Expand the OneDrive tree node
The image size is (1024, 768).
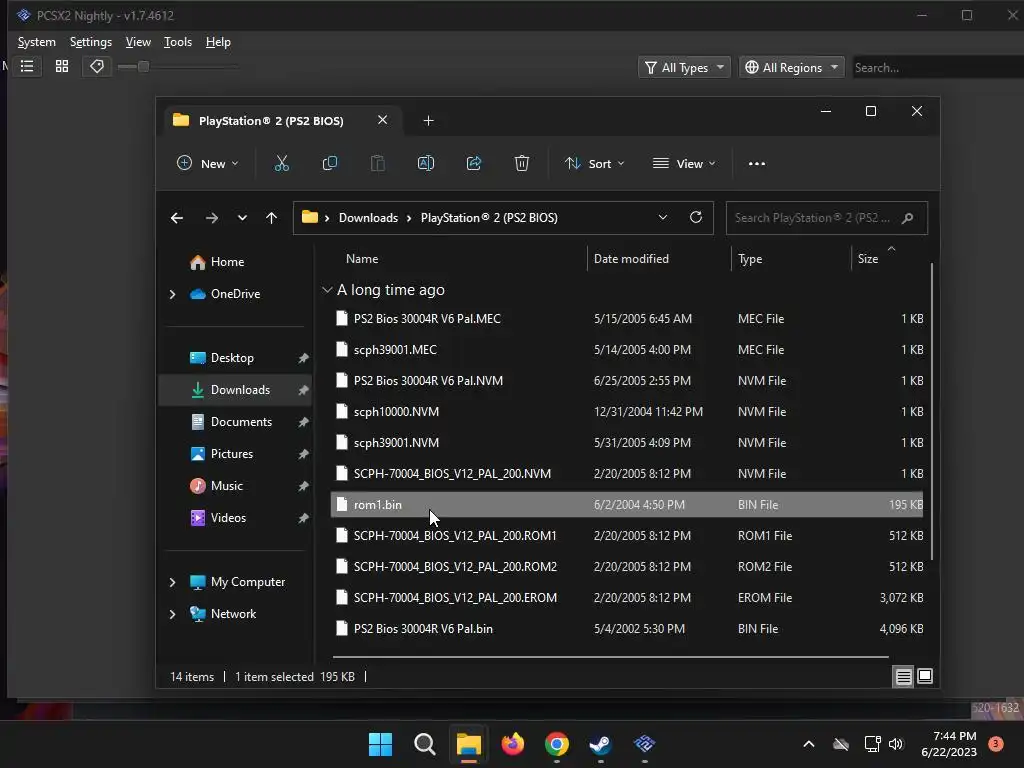pyautogui.click(x=172, y=295)
